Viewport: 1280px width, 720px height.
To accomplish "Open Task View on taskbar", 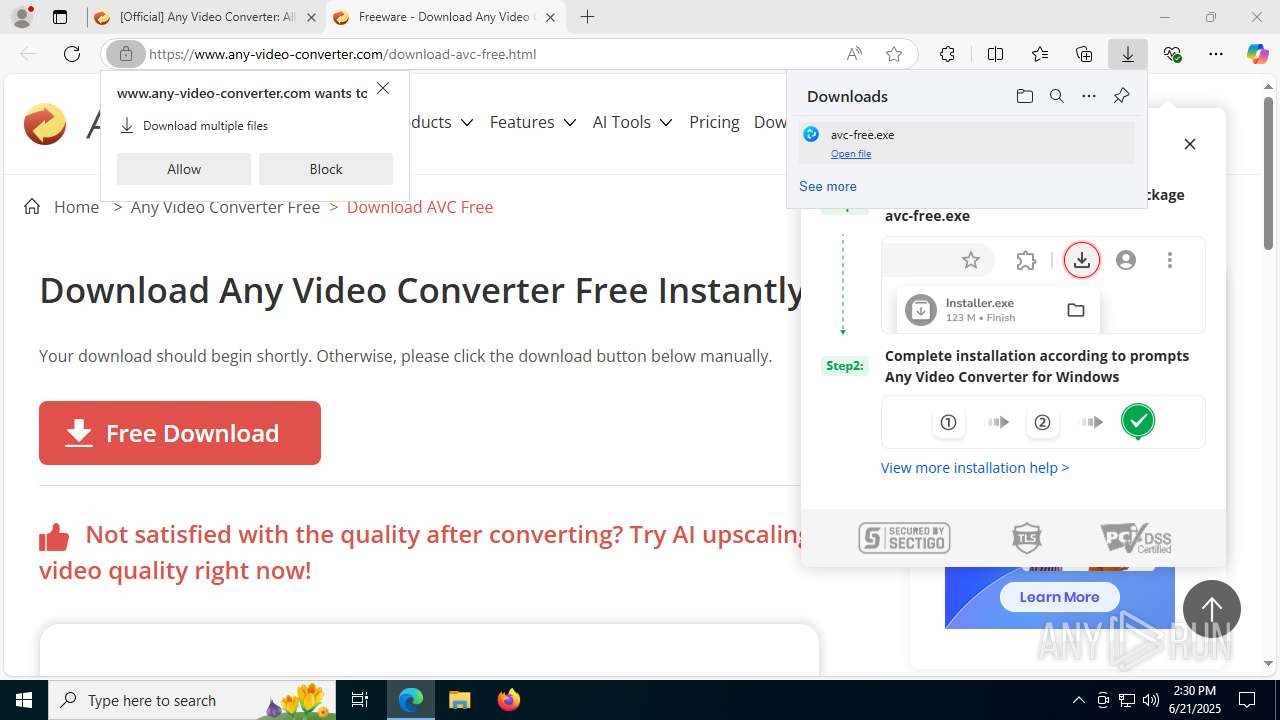I will [x=360, y=700].
